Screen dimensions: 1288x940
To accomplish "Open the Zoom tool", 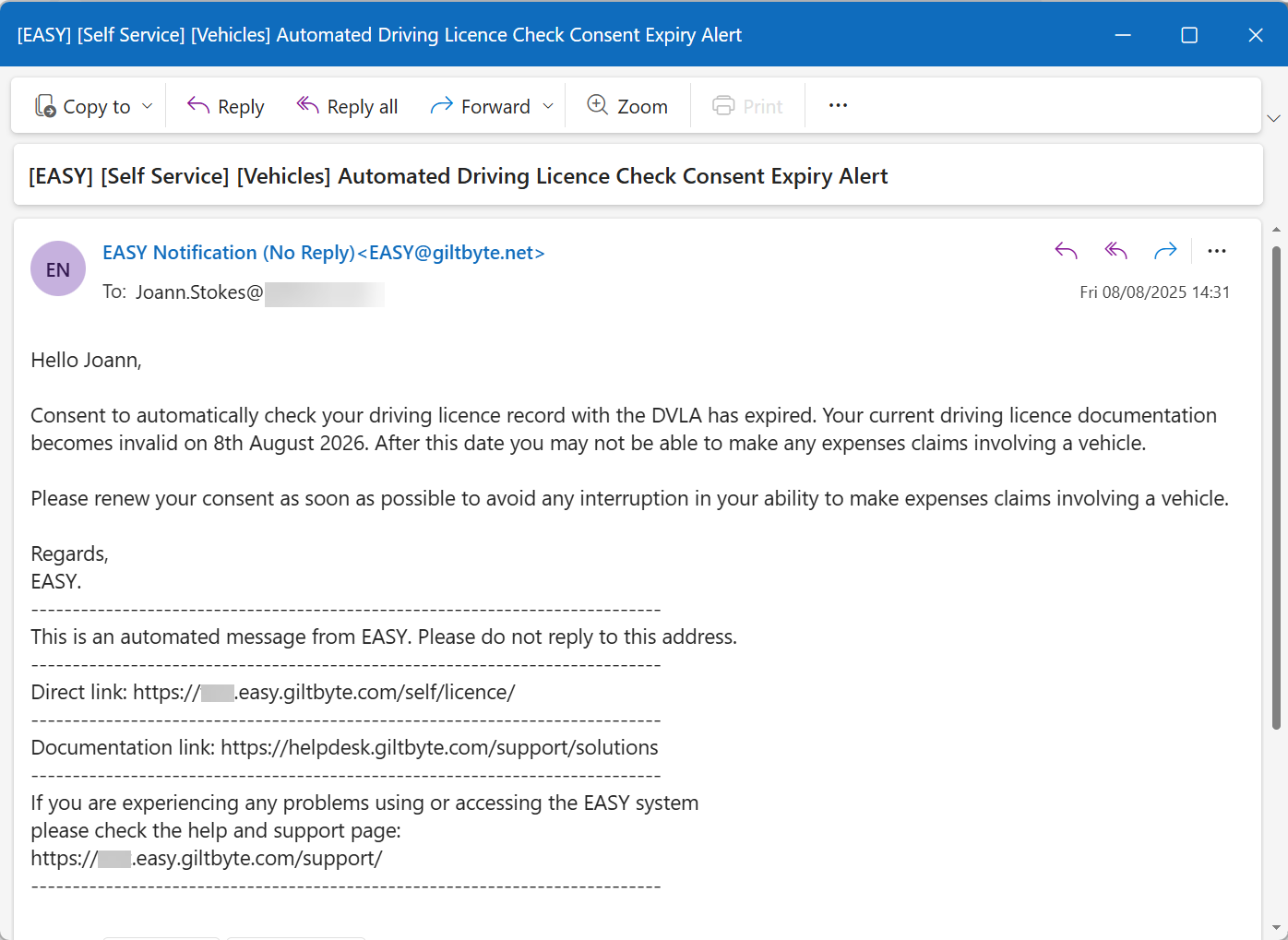I will (x=627, y=106).
